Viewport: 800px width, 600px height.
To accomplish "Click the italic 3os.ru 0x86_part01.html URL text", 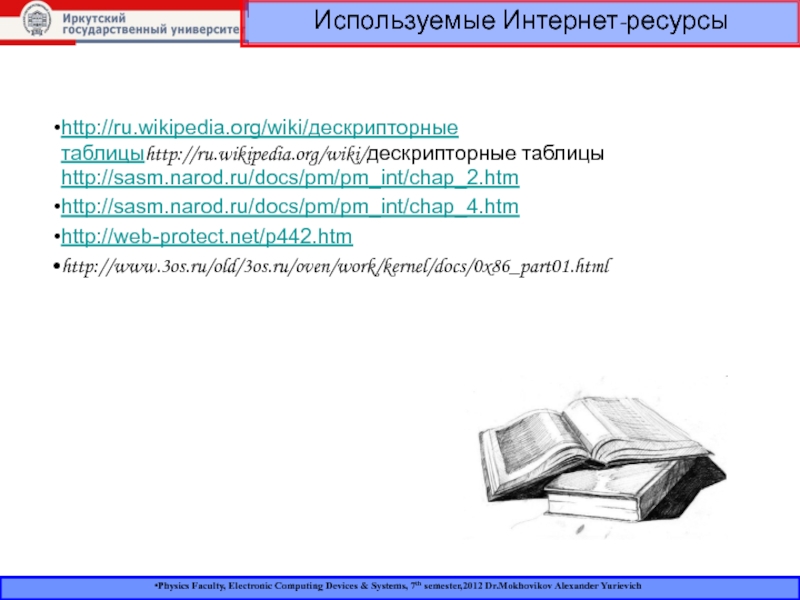I will (336, 266).
